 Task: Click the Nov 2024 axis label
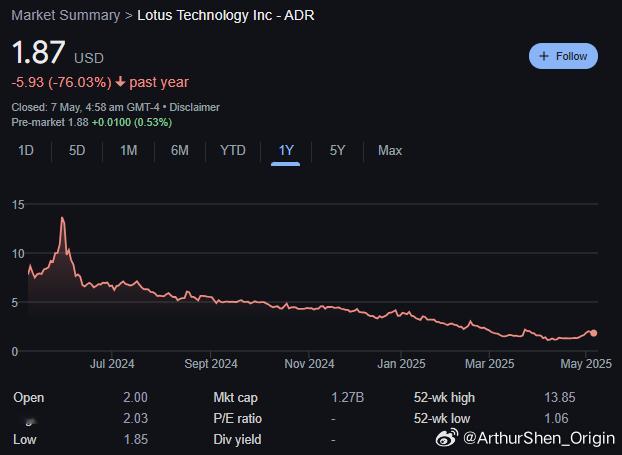coord(309,364)
